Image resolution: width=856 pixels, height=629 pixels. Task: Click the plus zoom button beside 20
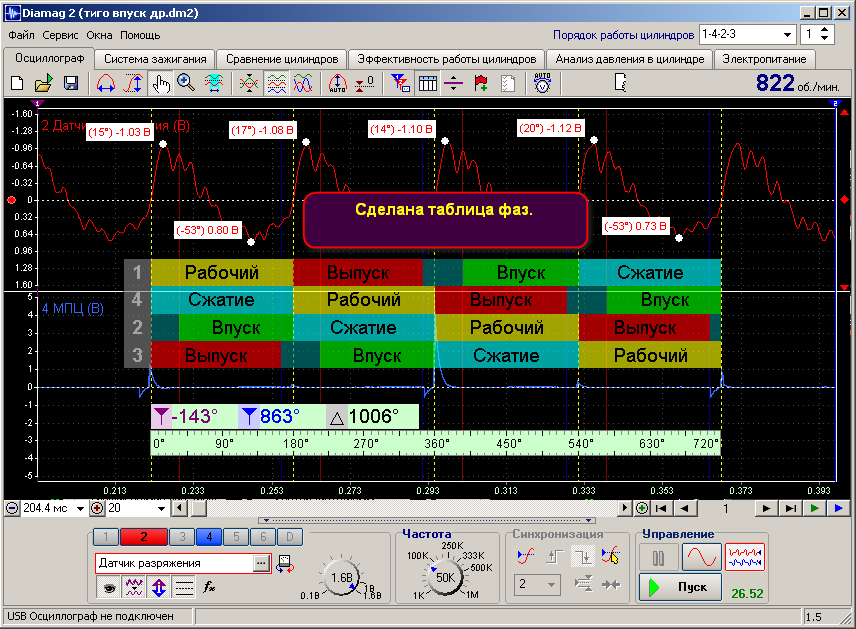click(97, 509)
